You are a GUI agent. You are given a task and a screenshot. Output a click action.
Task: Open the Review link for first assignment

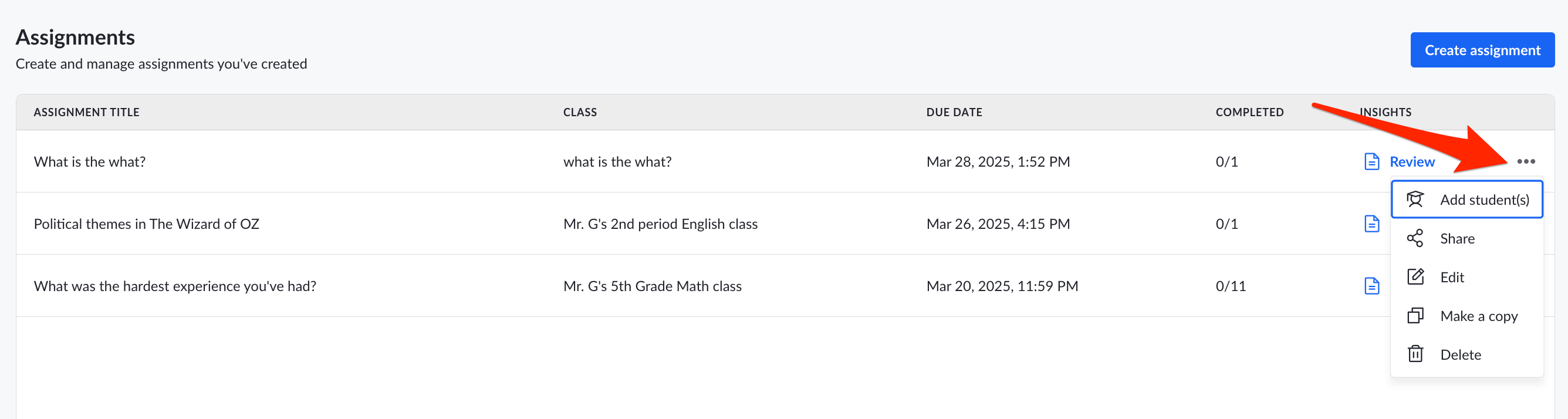1411,161
